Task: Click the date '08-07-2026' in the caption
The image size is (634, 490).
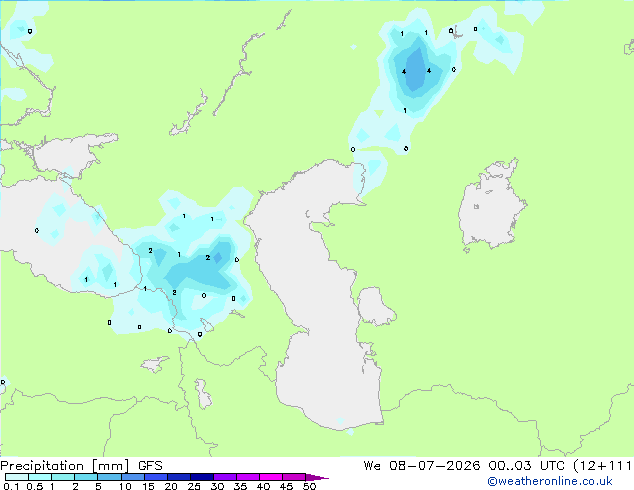Action: pos(435,466)
